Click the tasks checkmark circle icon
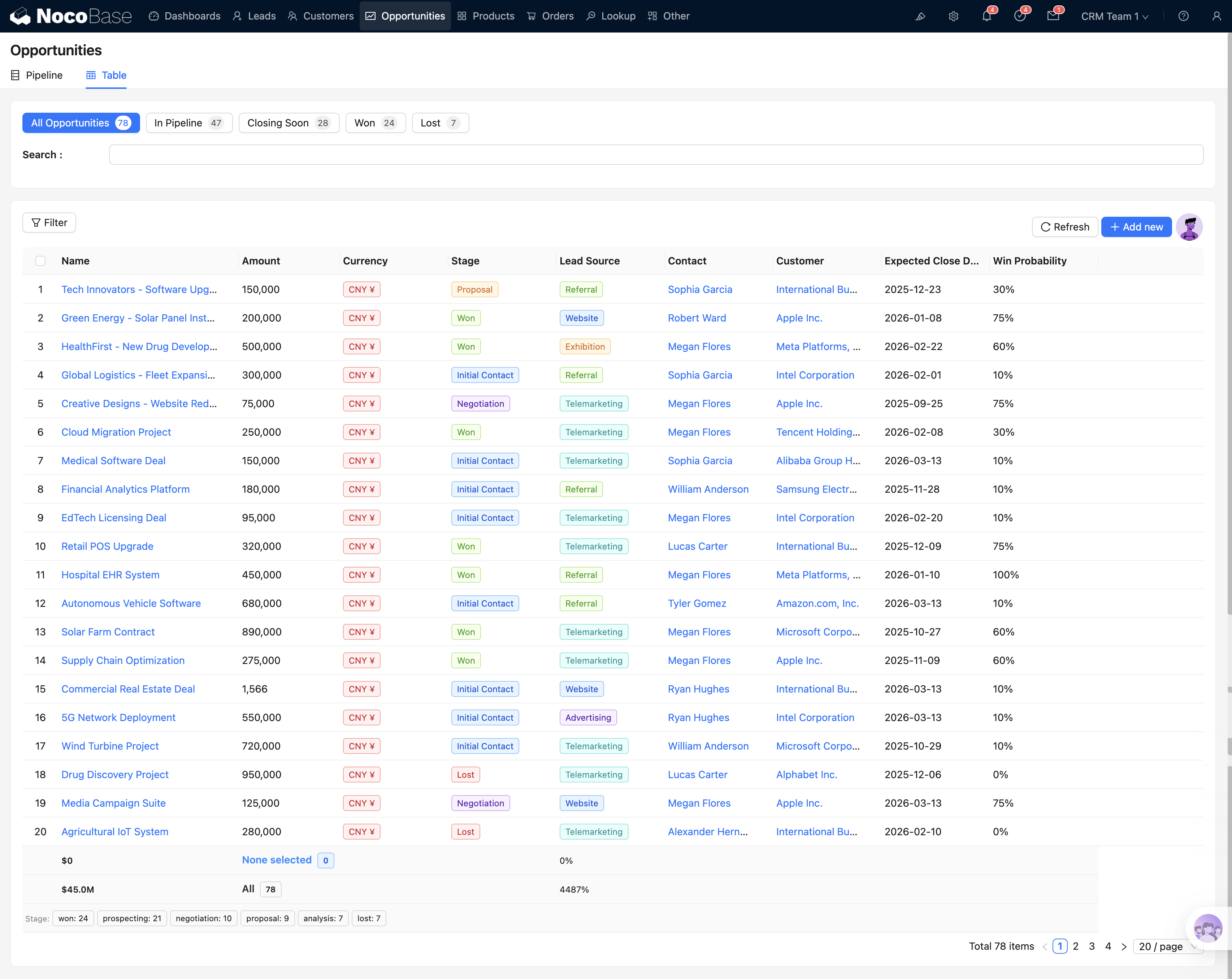 [x=1019, y=16]
